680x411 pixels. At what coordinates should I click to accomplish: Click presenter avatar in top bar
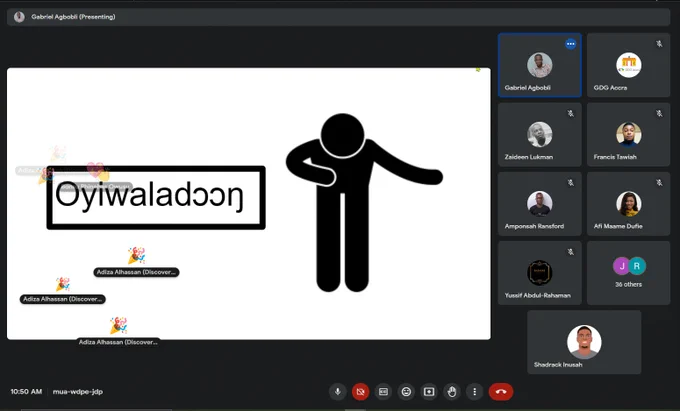pyautogui.click(x=19, y=17)
